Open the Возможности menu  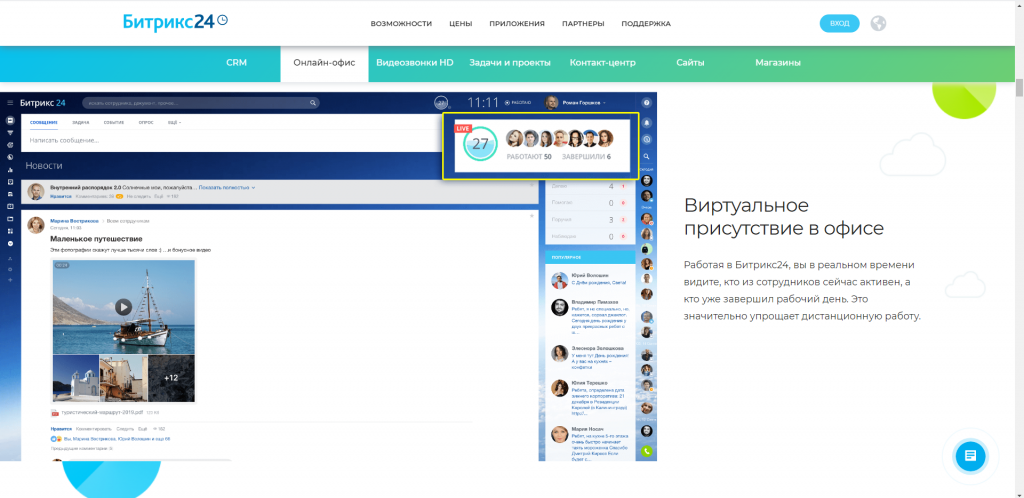pos(401,23)
